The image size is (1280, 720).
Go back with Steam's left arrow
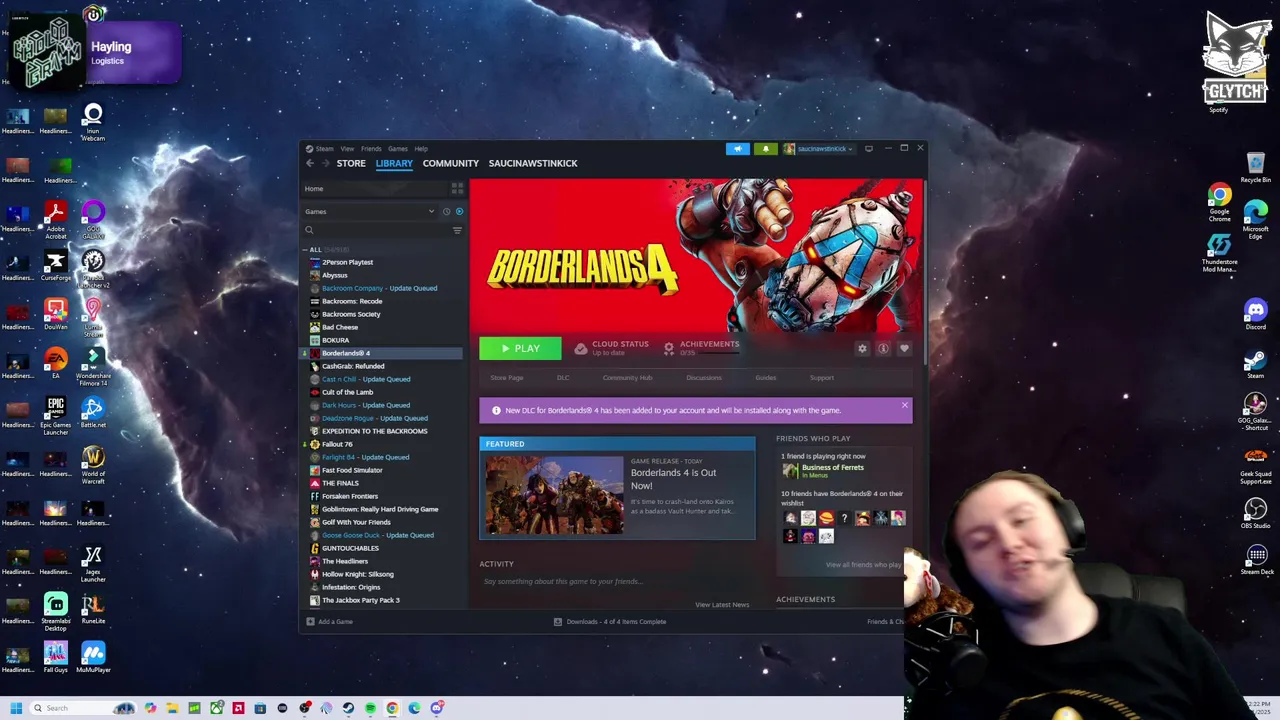310,163
